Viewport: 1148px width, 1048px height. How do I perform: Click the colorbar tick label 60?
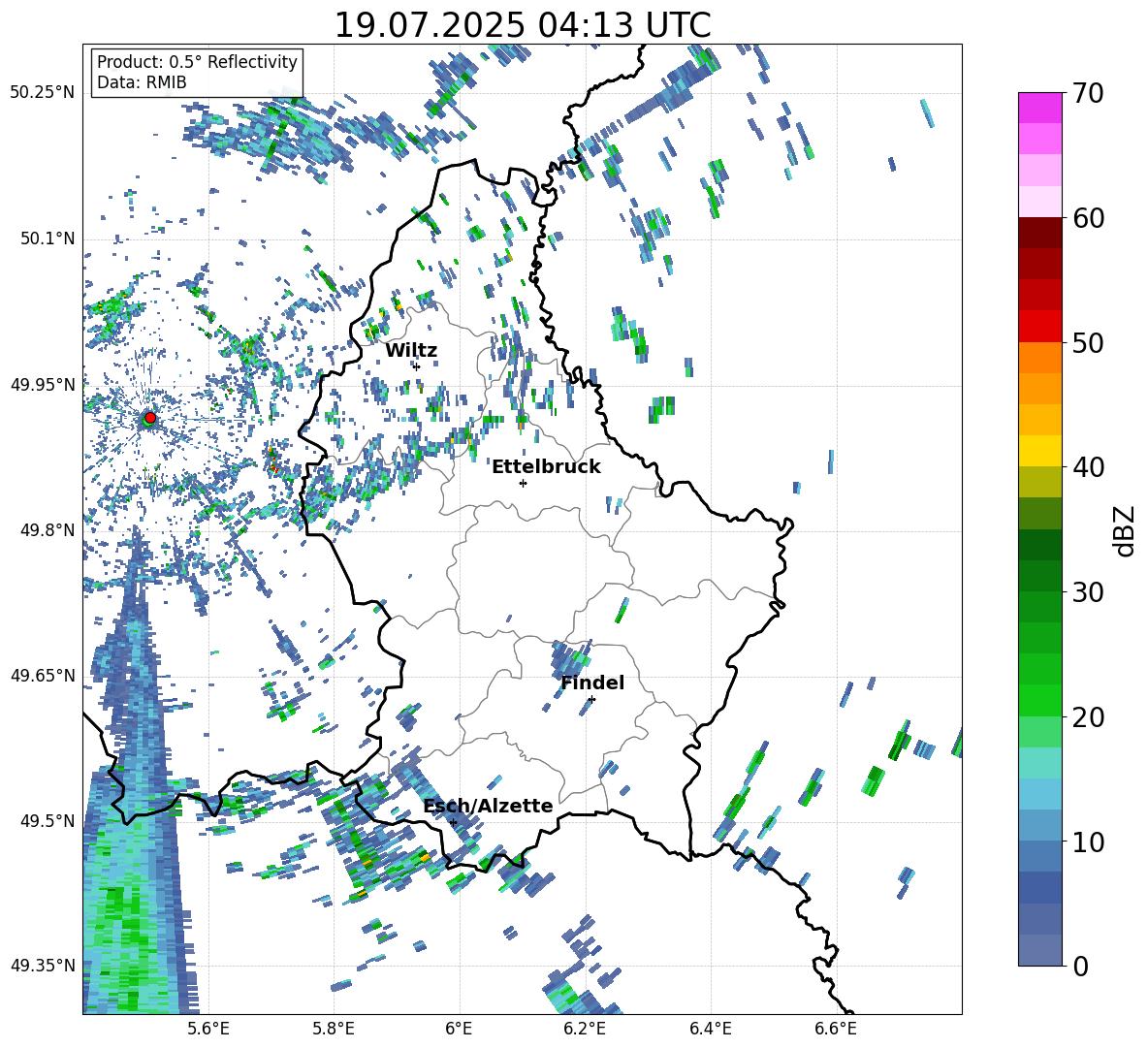tap(1088, 218)
